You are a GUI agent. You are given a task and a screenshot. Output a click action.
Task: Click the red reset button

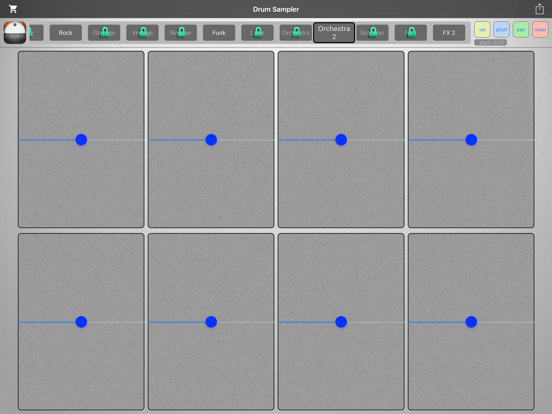540,30
